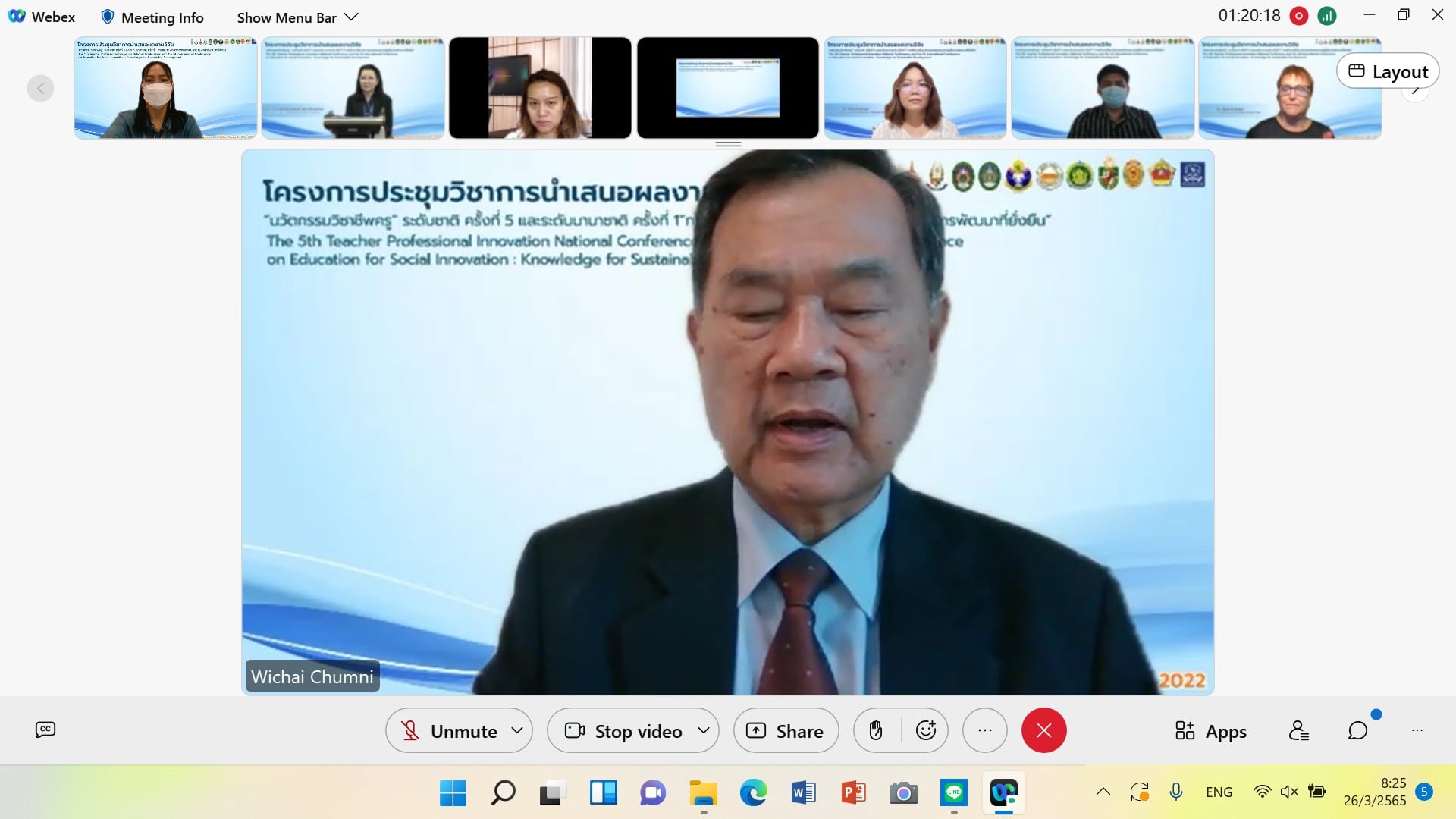Click the red recording indicator icon
The width and height of the screenshot is (1456, 819).
(1299, 16)
